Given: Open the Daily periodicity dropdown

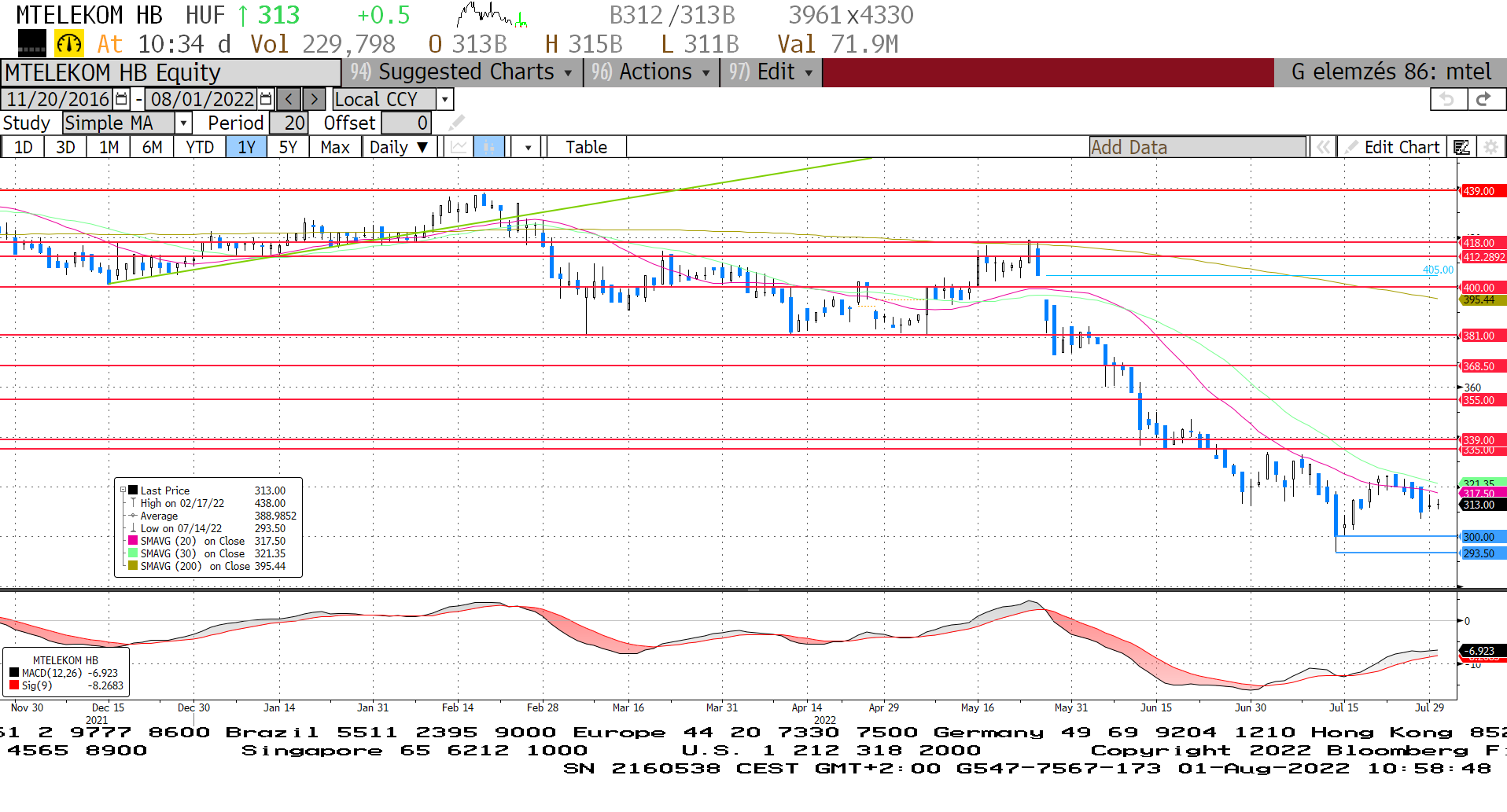Looking at the screenshot, I should (400, 147).
